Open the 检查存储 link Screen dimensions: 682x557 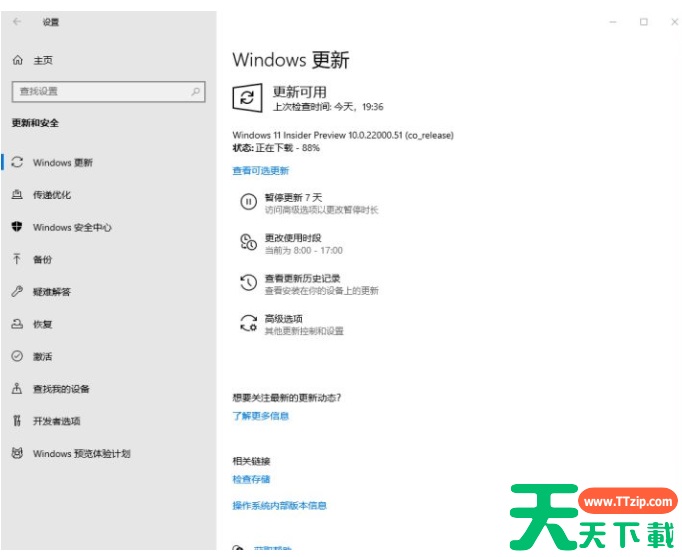(x=251, y=479)
